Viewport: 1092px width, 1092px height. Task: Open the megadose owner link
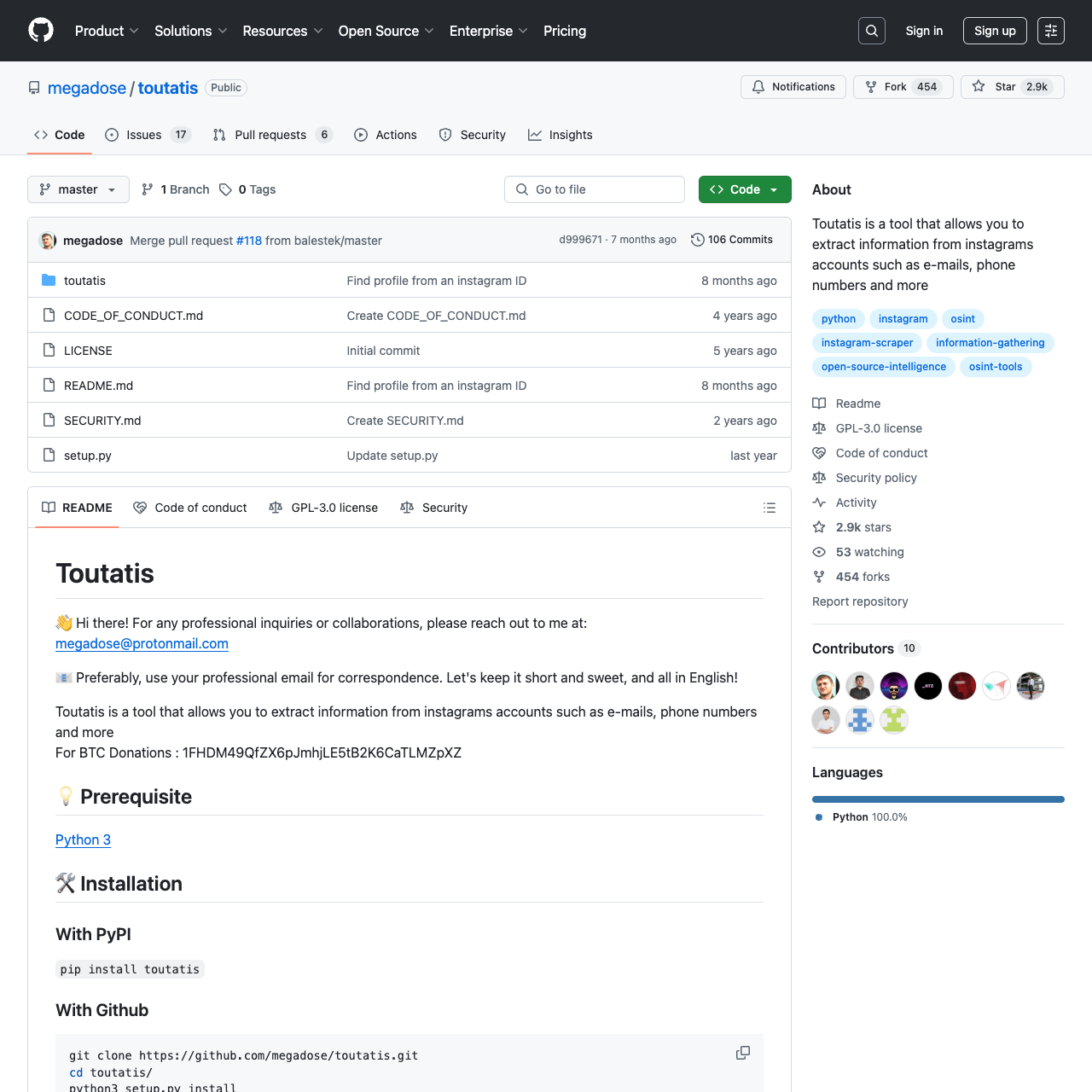click(87, 88)
